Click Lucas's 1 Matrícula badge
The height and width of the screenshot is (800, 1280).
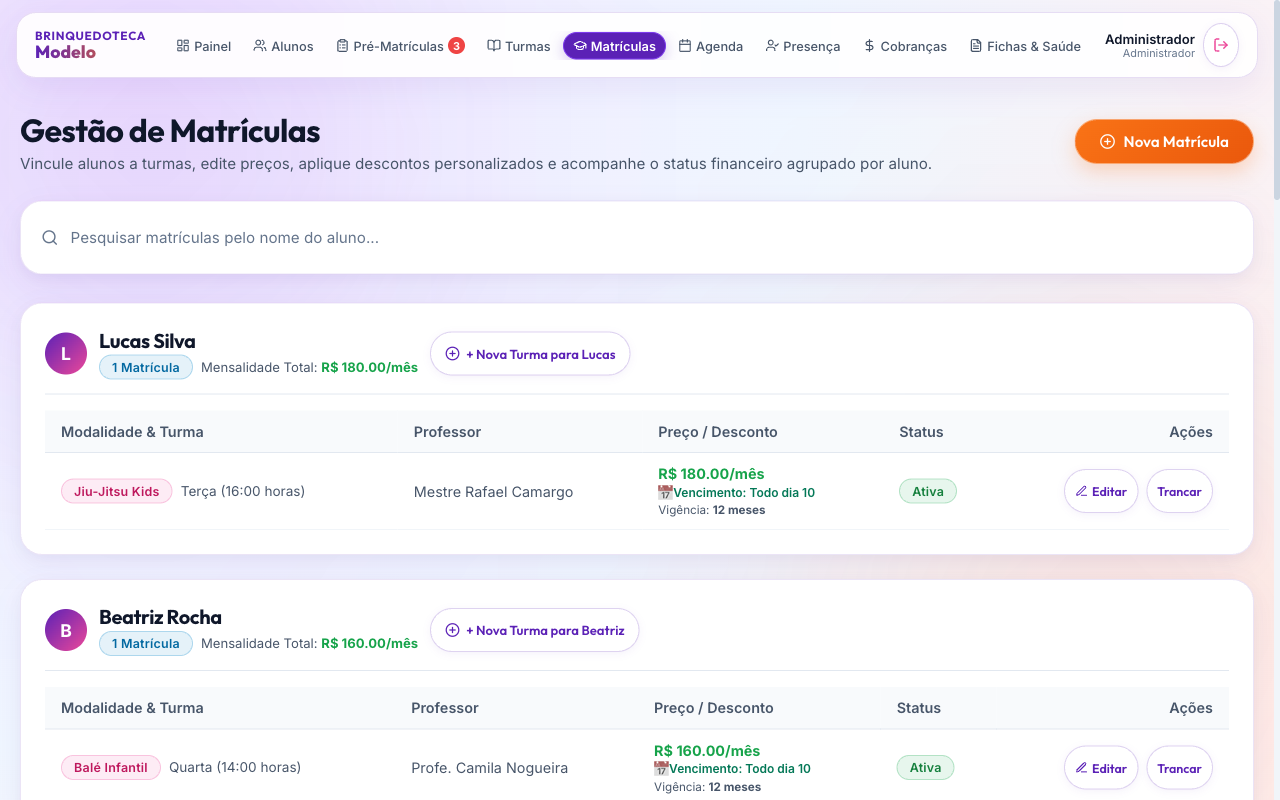click(x=146, y=367)
